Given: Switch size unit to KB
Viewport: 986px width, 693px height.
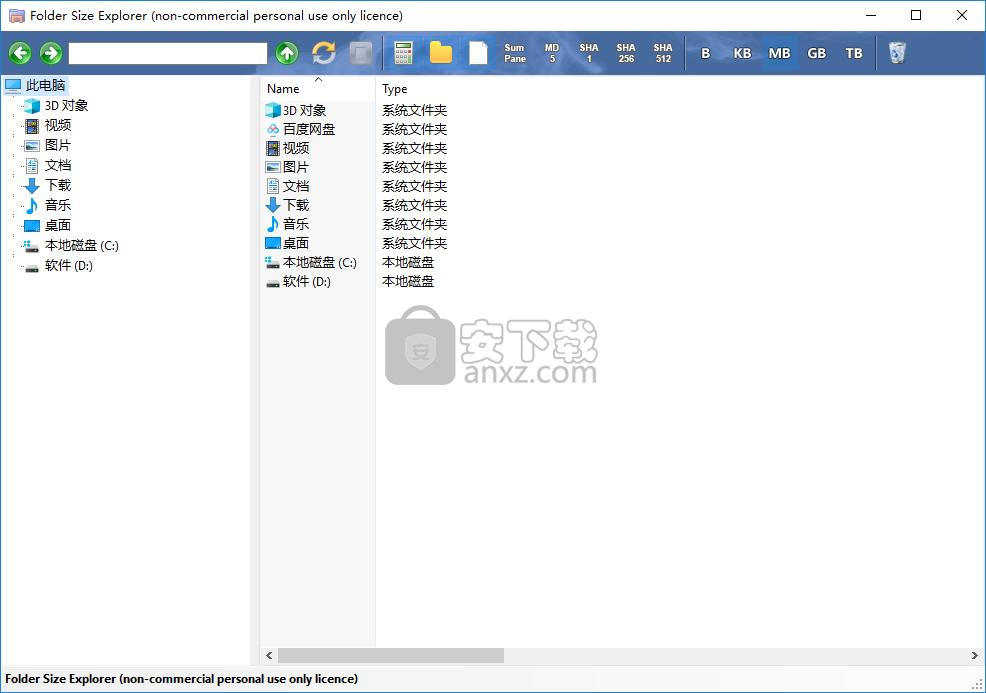Looking at the screenshot, I should pos(742,53).
